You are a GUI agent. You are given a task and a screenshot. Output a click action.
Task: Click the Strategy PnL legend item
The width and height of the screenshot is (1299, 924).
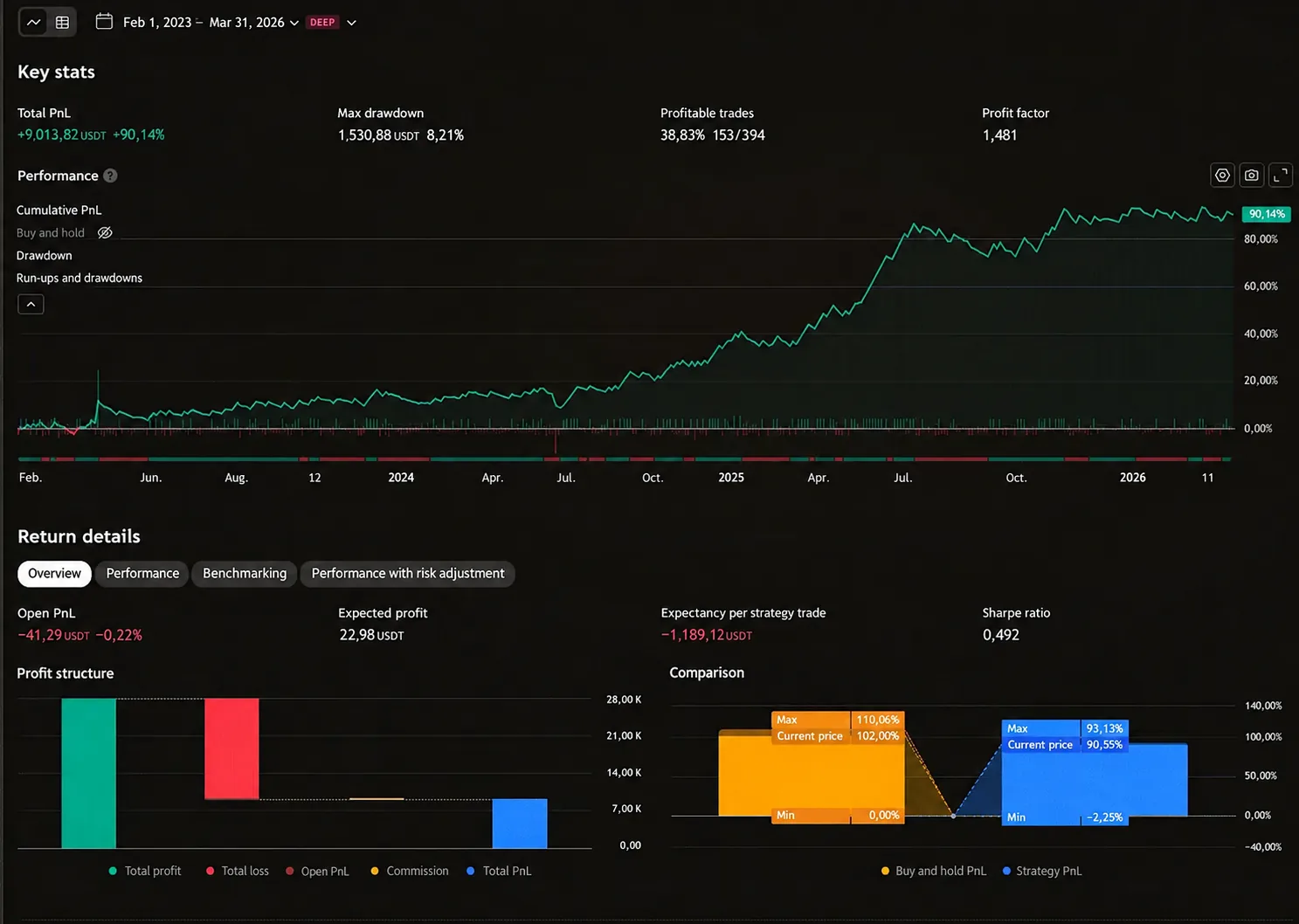[1042, 872]
